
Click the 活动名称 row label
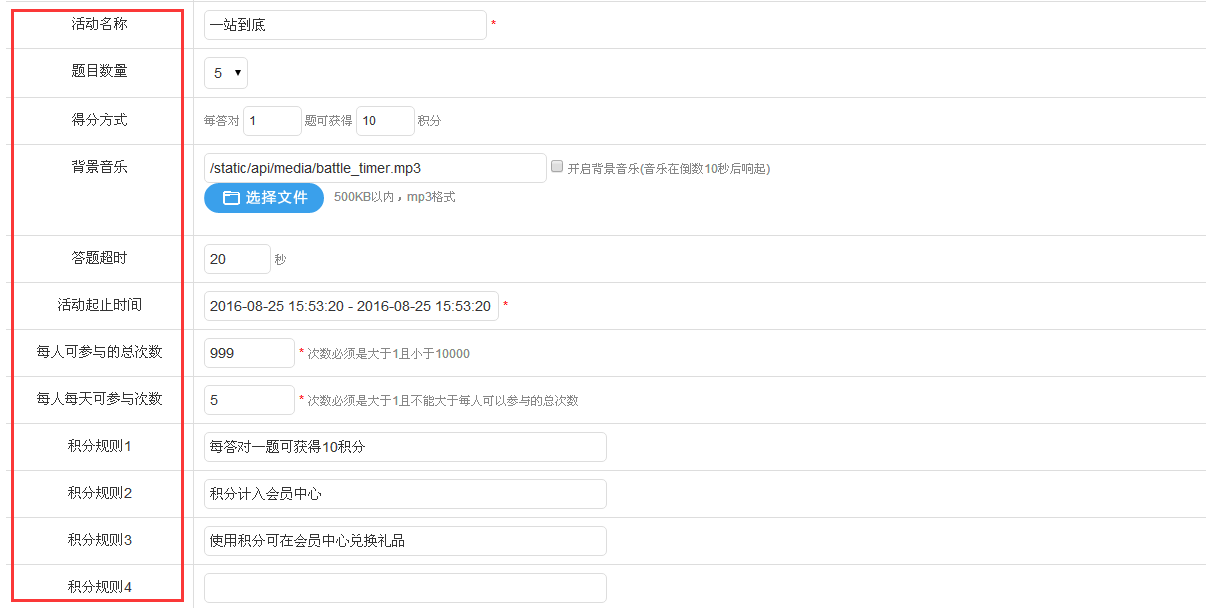click(99, 24)
